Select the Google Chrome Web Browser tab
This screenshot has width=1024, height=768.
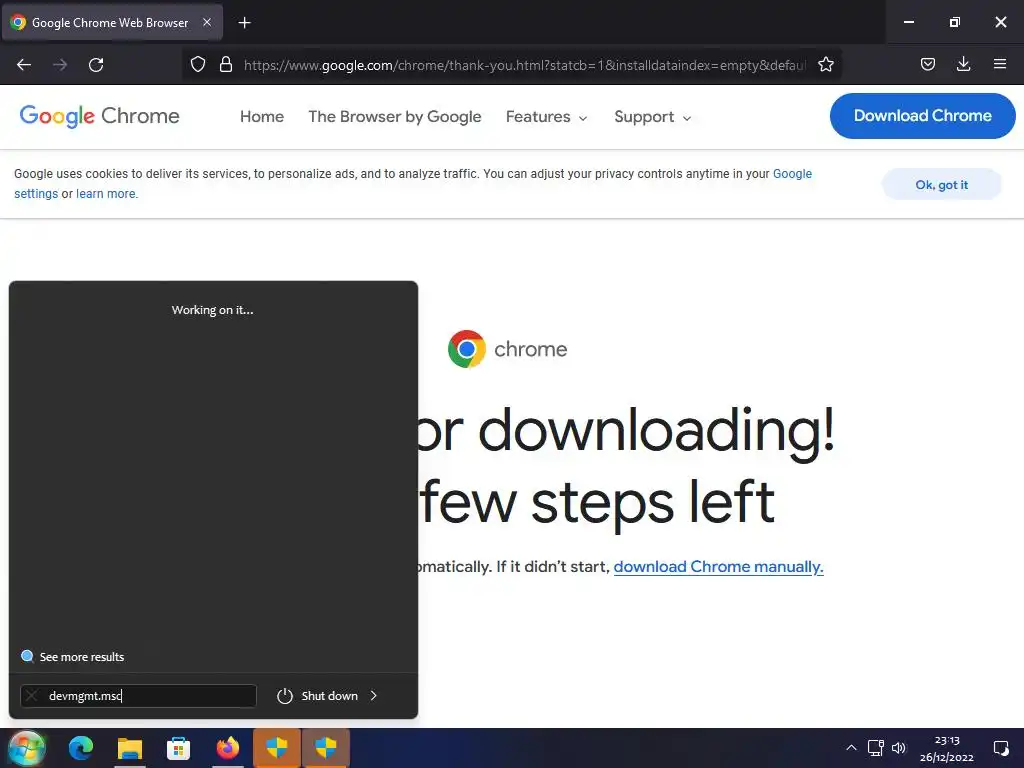[x=112, y=22]
